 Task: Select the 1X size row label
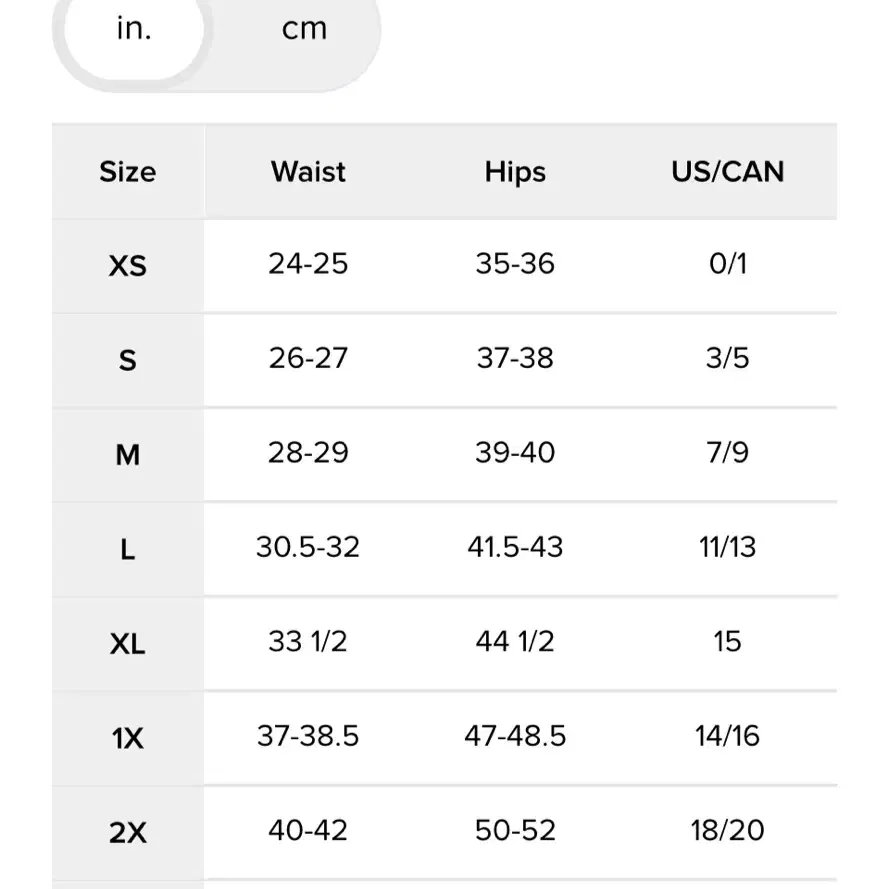click(x=128, y=738)
